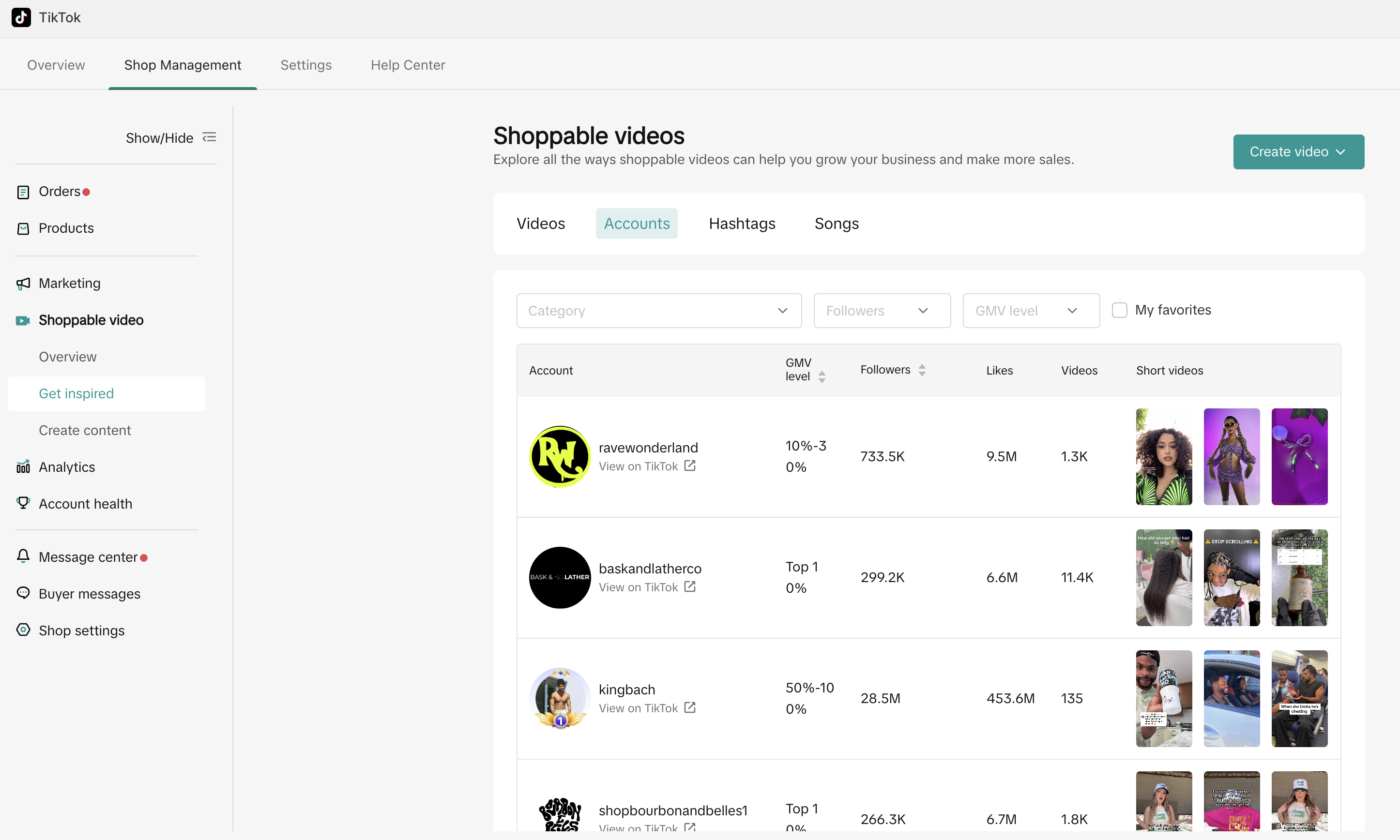The image size is (1400, 840).
Task: Click the Create video button
Action: [x=1298, y=152]
